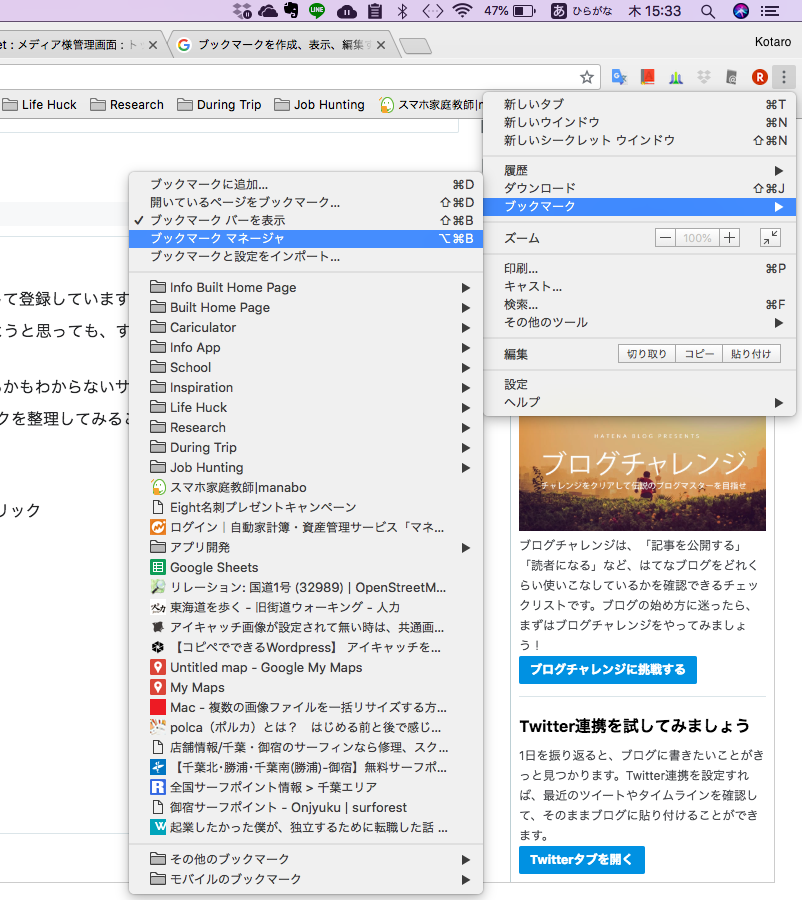Open 全国サーフポイント情報 > 千葉エリア bookmark
This screenshot has width=802, height=900.
click(x=306, y=787)
